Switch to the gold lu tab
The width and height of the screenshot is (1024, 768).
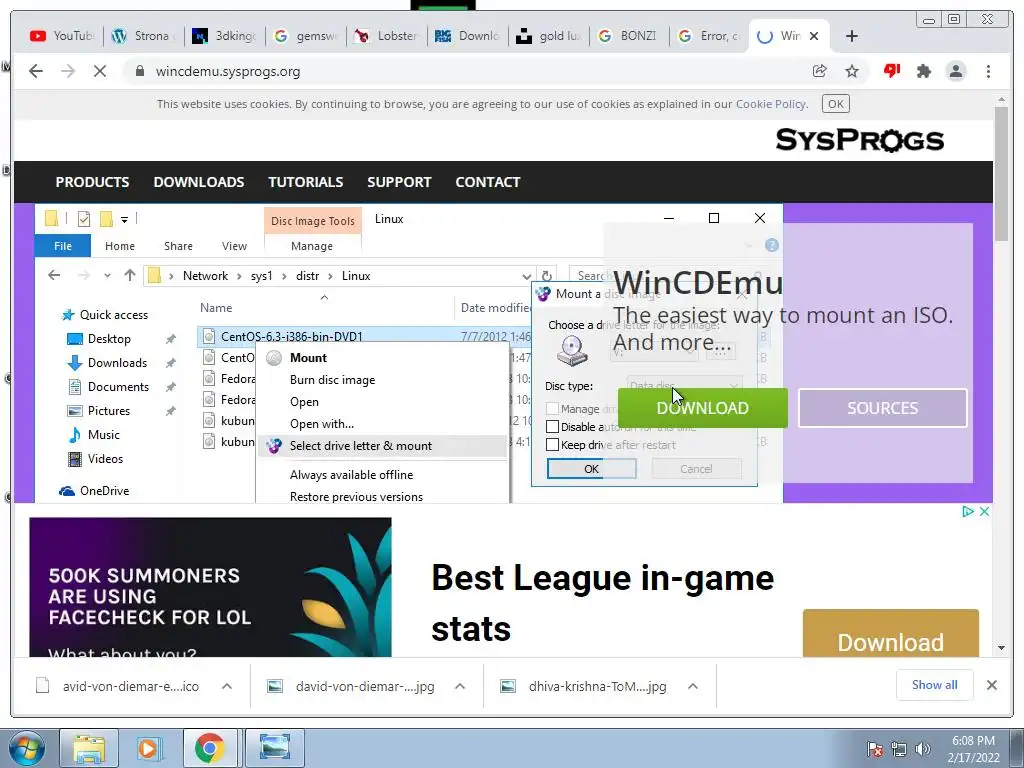548,36
